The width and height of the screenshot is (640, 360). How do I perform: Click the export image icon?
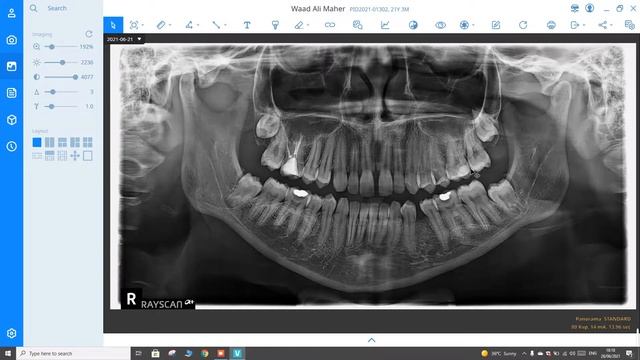click(x=575, y=25)
